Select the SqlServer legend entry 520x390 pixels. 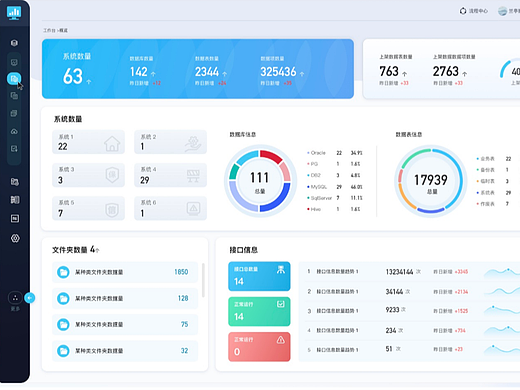point(335,198)
